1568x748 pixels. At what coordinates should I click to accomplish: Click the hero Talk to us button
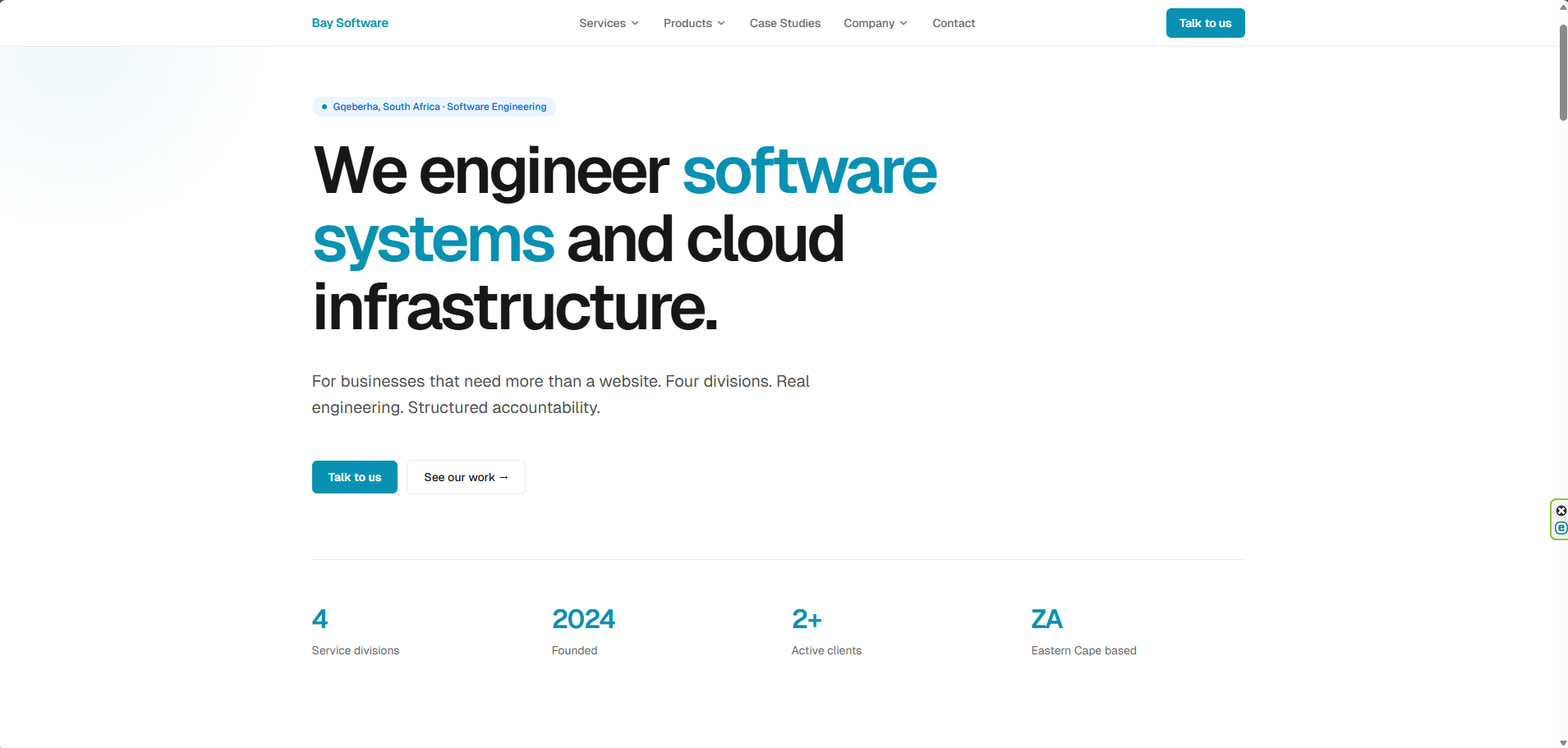[355, 477]
